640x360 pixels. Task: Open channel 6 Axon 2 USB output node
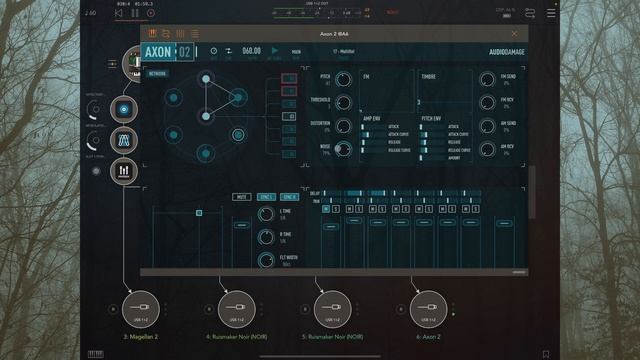point(428,309)
